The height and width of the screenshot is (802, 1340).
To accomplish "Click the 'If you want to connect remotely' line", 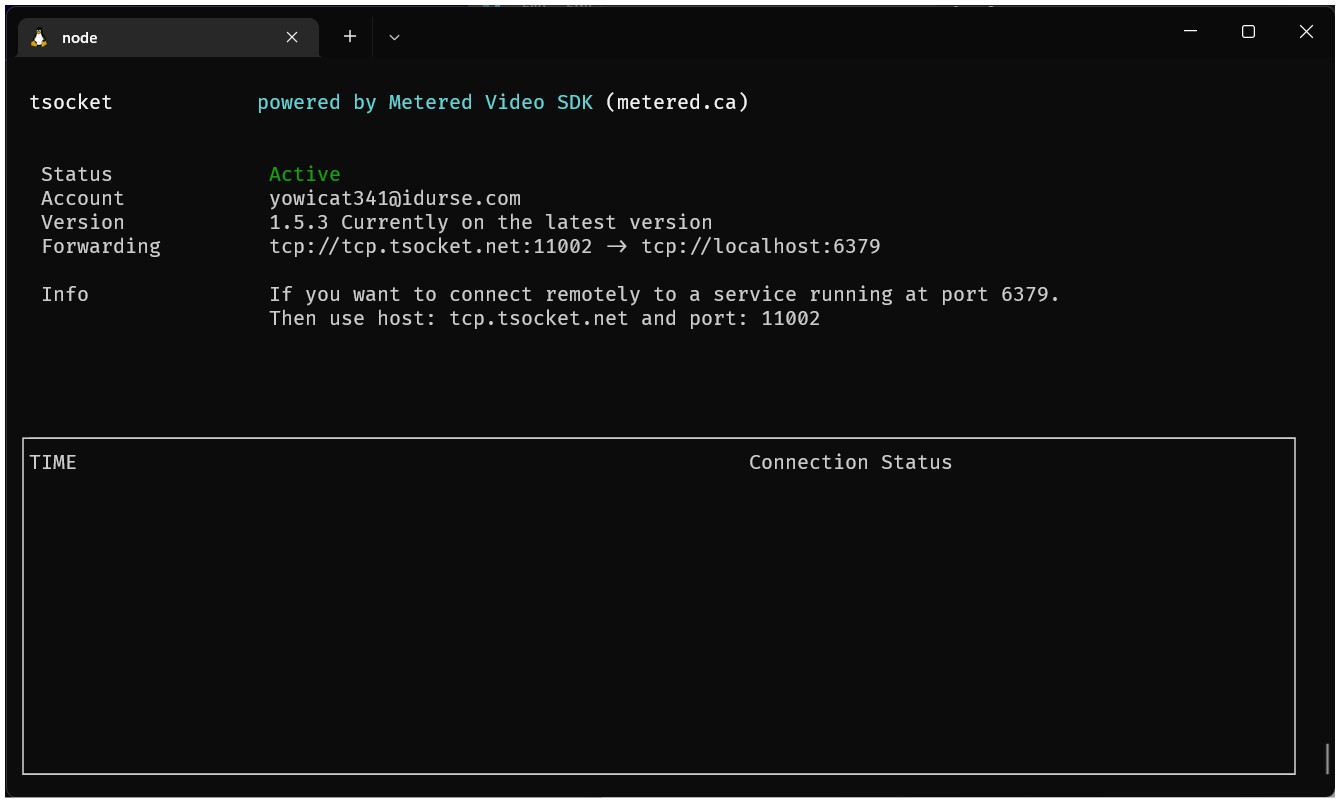I will pyautogui.click(x=664, y=294).
